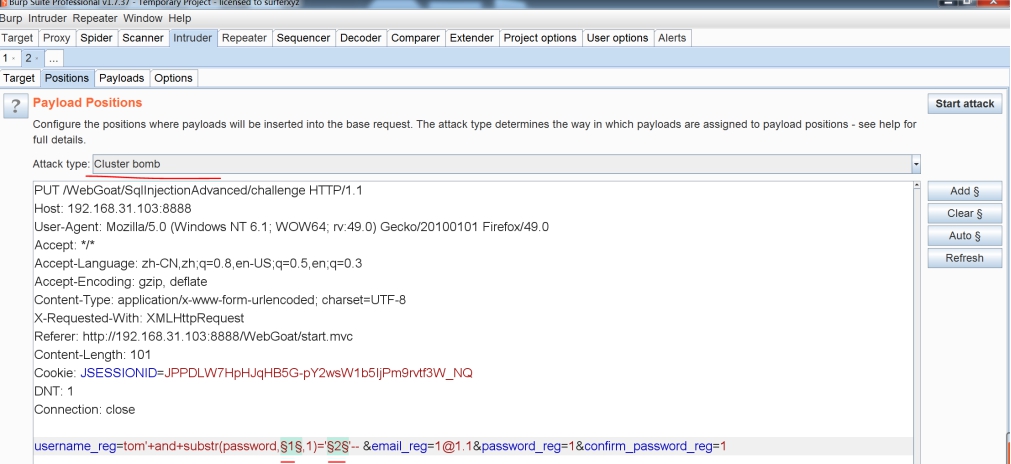Open the Project options tab
This screenshot has height=464, width=1011.
pos(540,38)
